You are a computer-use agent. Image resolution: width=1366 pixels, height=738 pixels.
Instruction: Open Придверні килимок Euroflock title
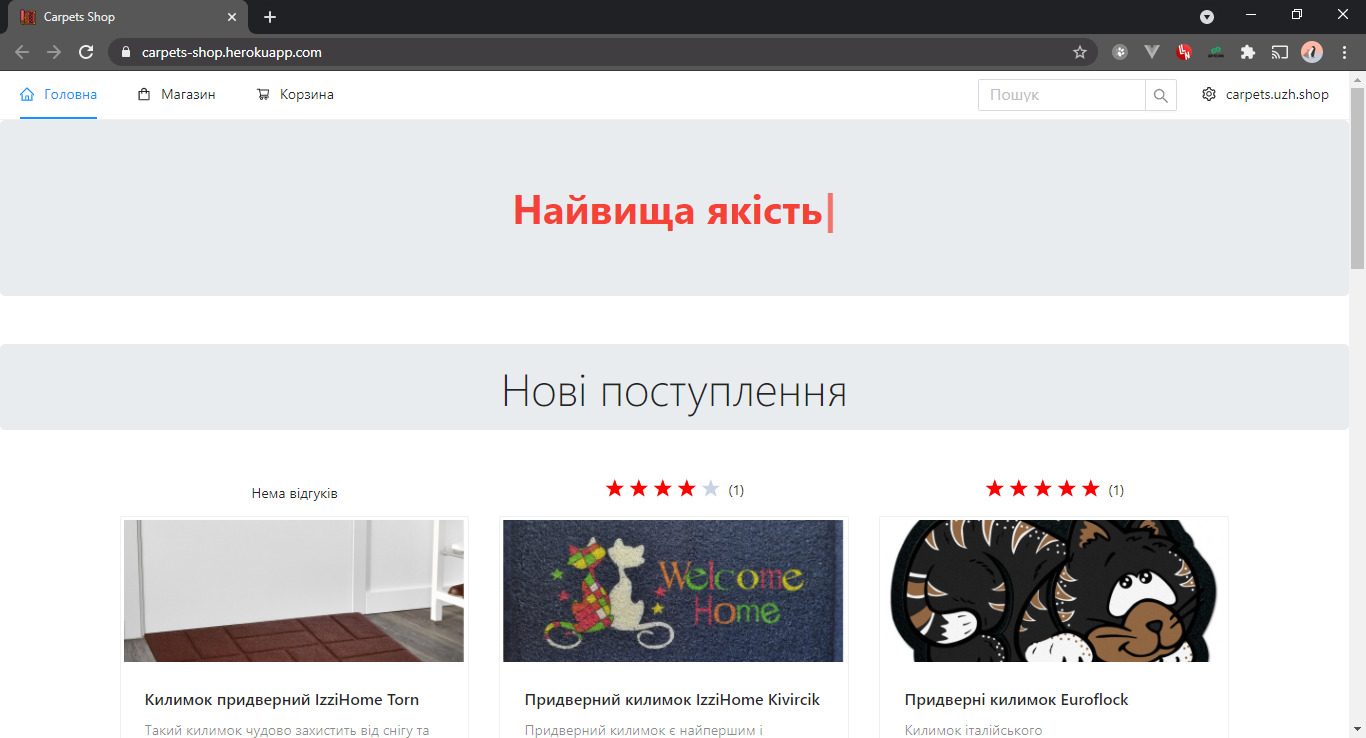tap(1017, 700)
